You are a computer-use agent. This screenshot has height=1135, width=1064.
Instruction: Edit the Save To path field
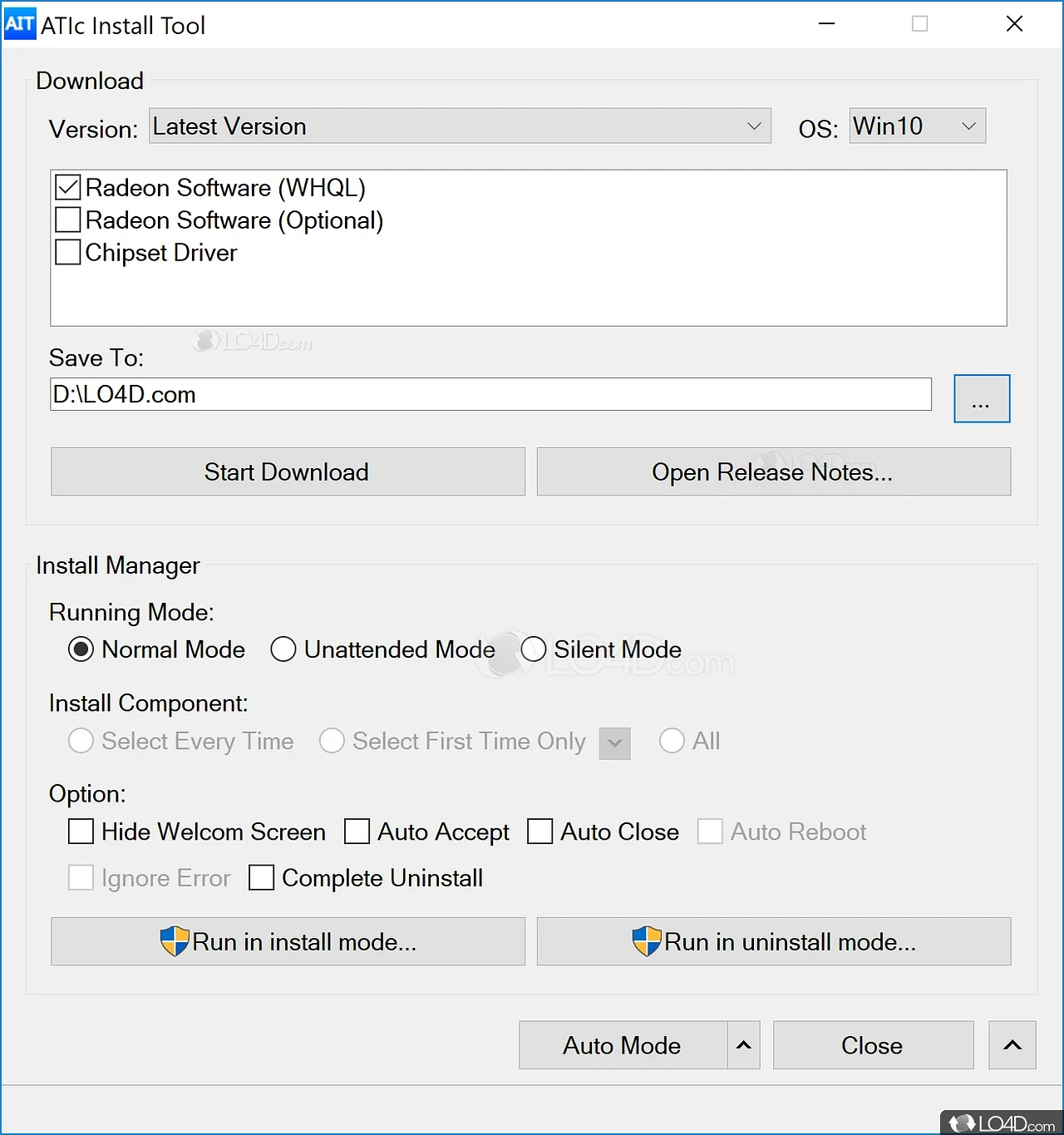(x=490, y=395)
